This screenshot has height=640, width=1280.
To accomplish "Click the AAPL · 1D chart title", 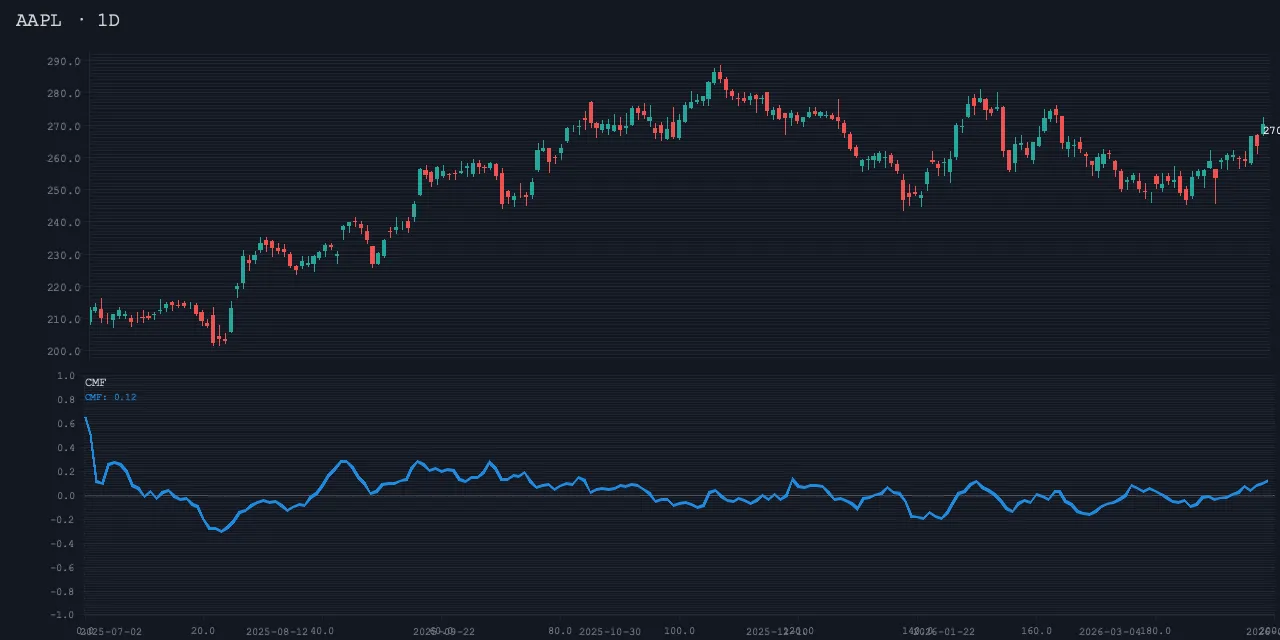I will (x=68, y=20).
